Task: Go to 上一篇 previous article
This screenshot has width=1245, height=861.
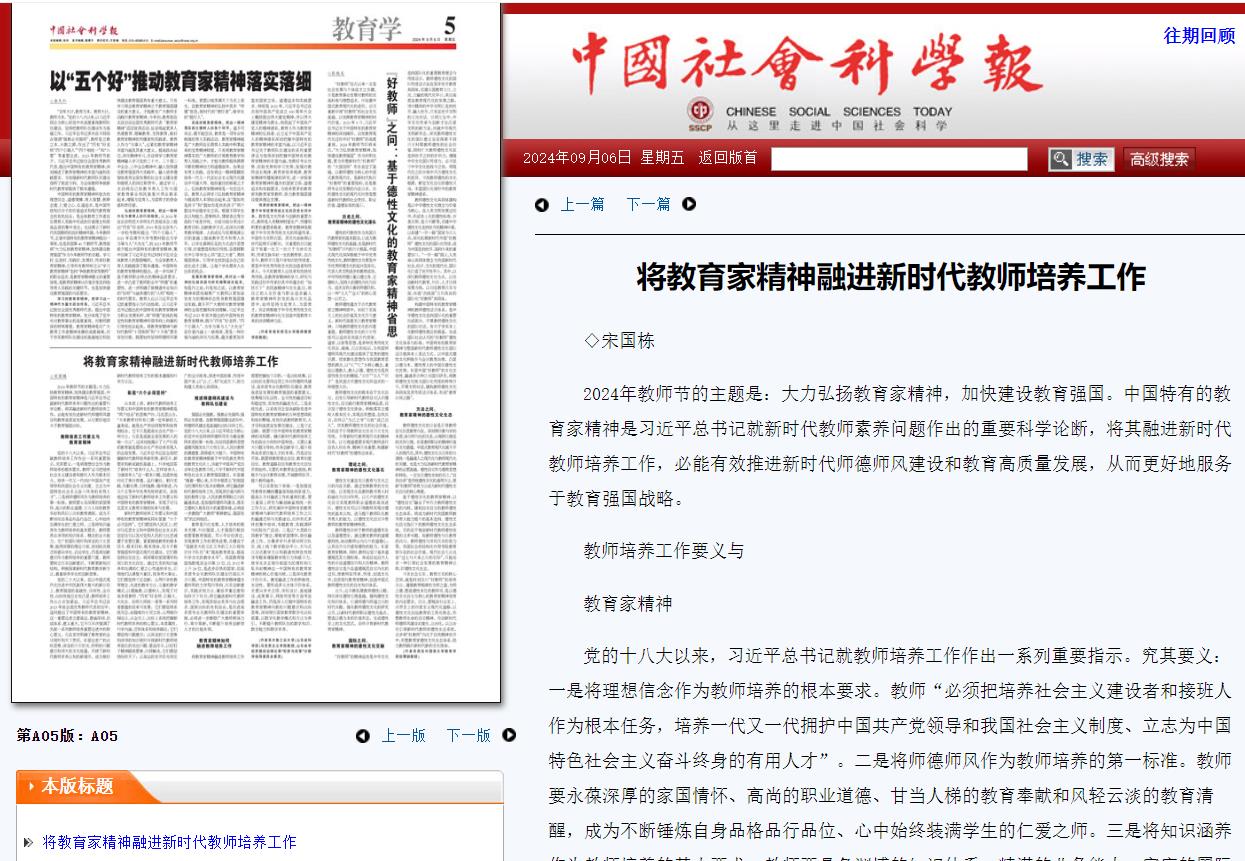Action: pyautogui.click(x=582, y=204)
